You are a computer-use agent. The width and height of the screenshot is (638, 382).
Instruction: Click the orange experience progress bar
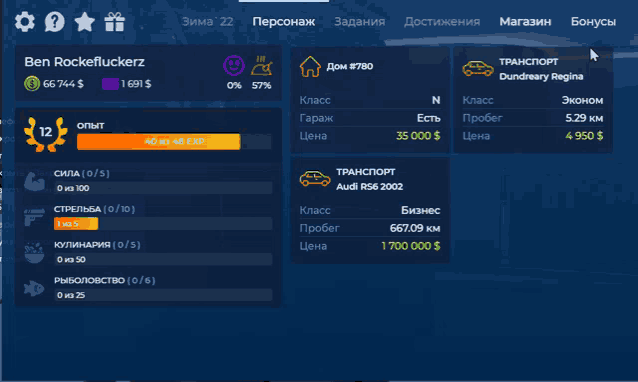[174, 142]
